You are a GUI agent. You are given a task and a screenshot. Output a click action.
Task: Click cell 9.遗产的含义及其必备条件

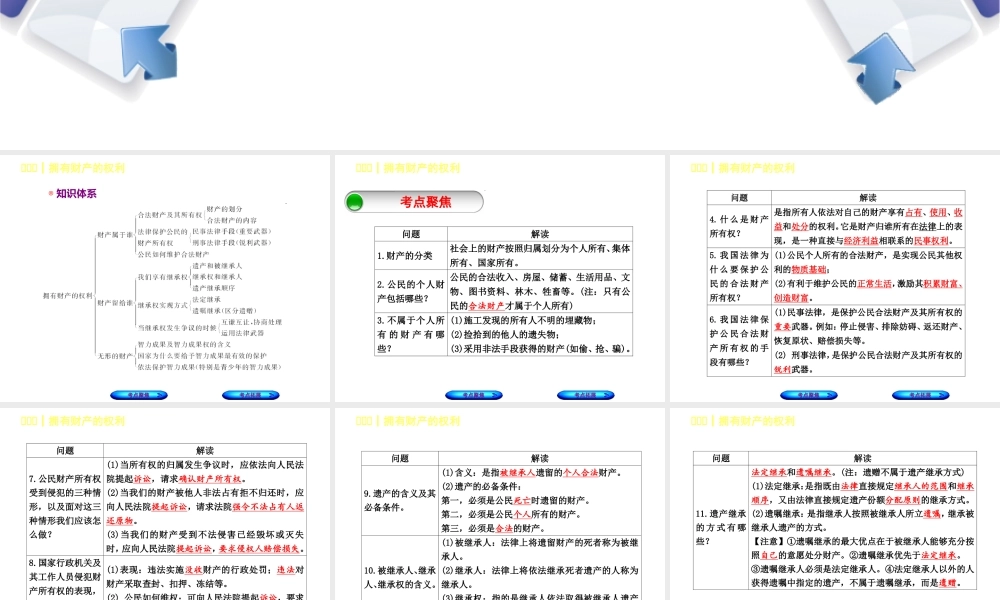pyautogui.click(x=400, y=500)
